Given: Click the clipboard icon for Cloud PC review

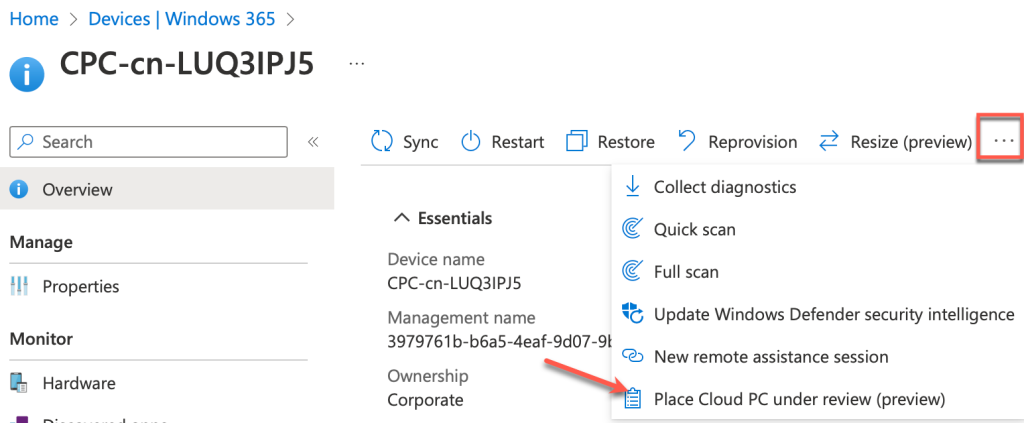Looking at the screenshot, I should pyautogui.click(x=632, y=398).
